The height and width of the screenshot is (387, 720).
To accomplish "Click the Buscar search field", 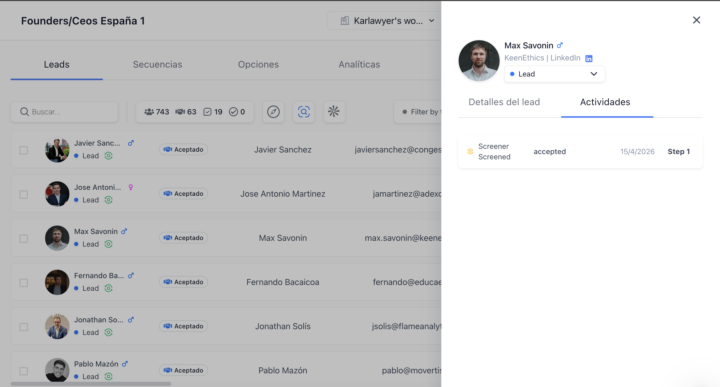I will point(64,112).
